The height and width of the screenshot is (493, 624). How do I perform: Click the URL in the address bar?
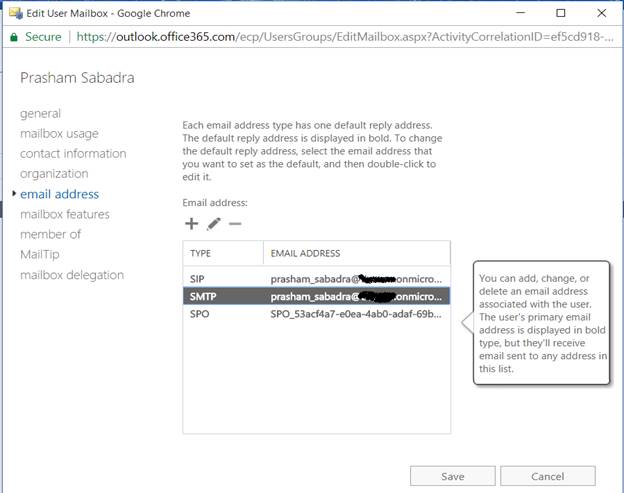pyautogui.click(x=345, y=37)
